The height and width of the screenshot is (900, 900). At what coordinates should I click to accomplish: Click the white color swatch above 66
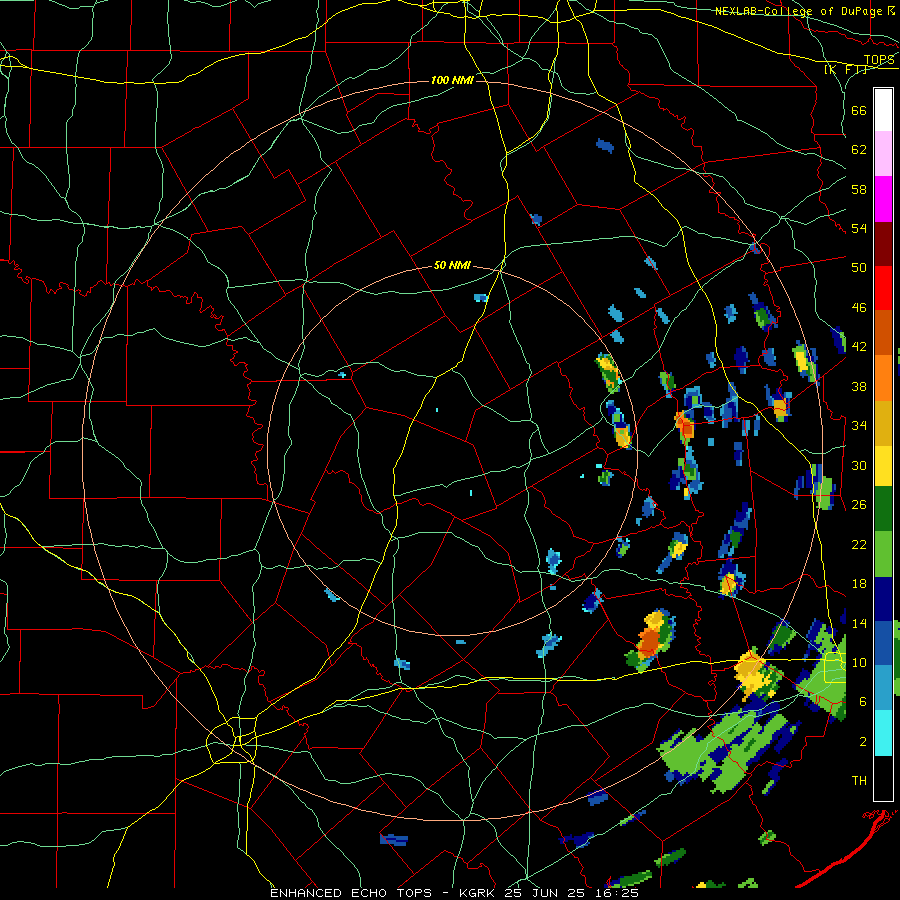[x=883, y=110]
